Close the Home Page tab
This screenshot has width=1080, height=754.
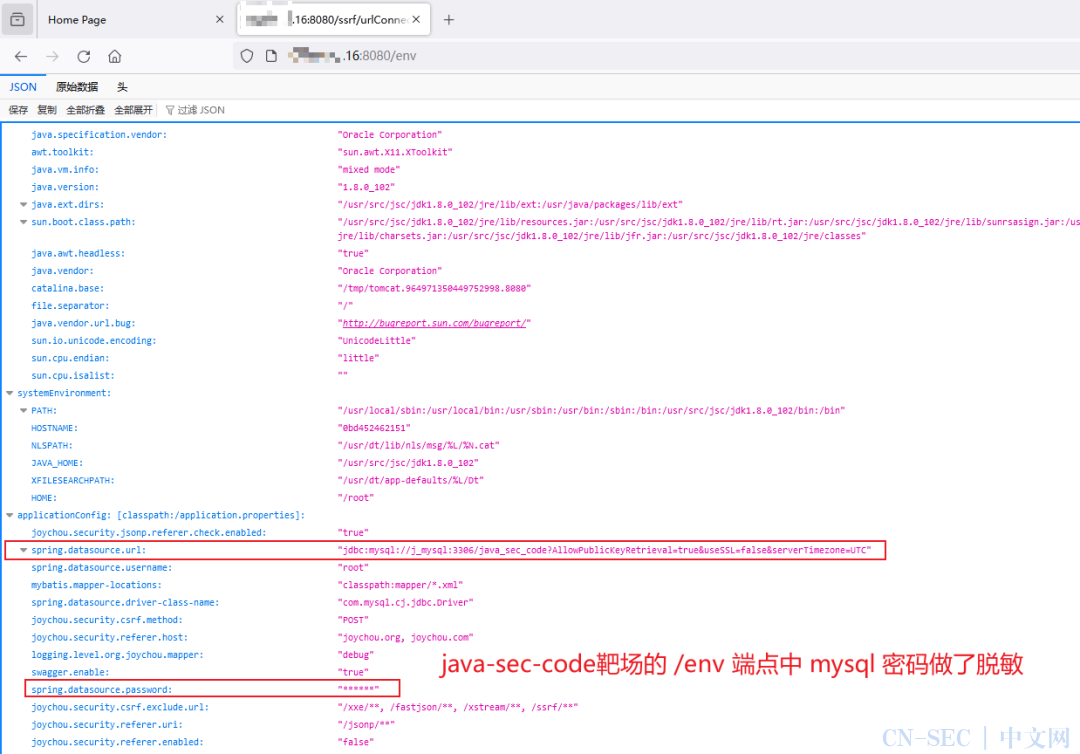coord(220,19)
